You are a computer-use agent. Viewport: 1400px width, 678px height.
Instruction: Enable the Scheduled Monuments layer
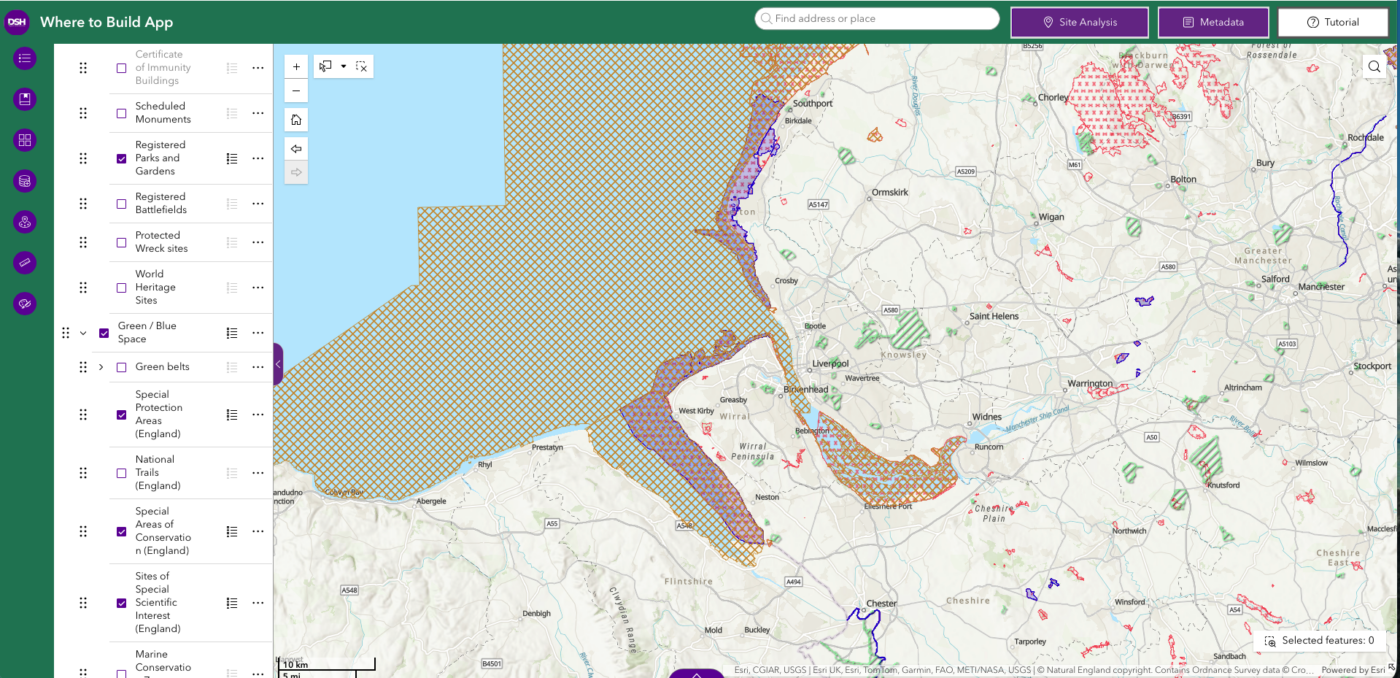122,113
